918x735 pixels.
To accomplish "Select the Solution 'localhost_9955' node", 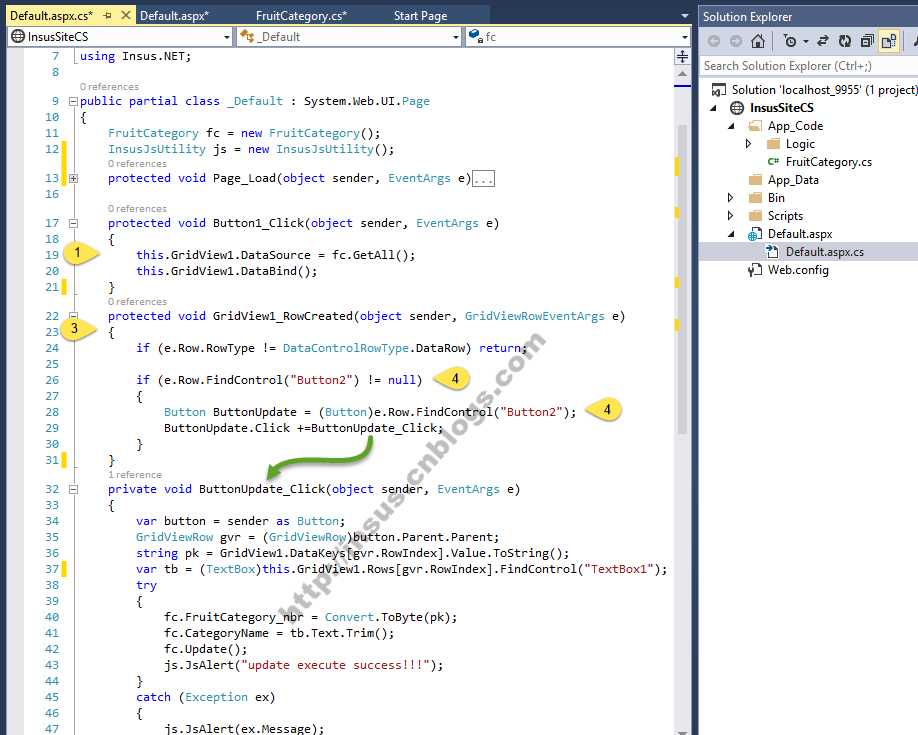I will (824, 90).
